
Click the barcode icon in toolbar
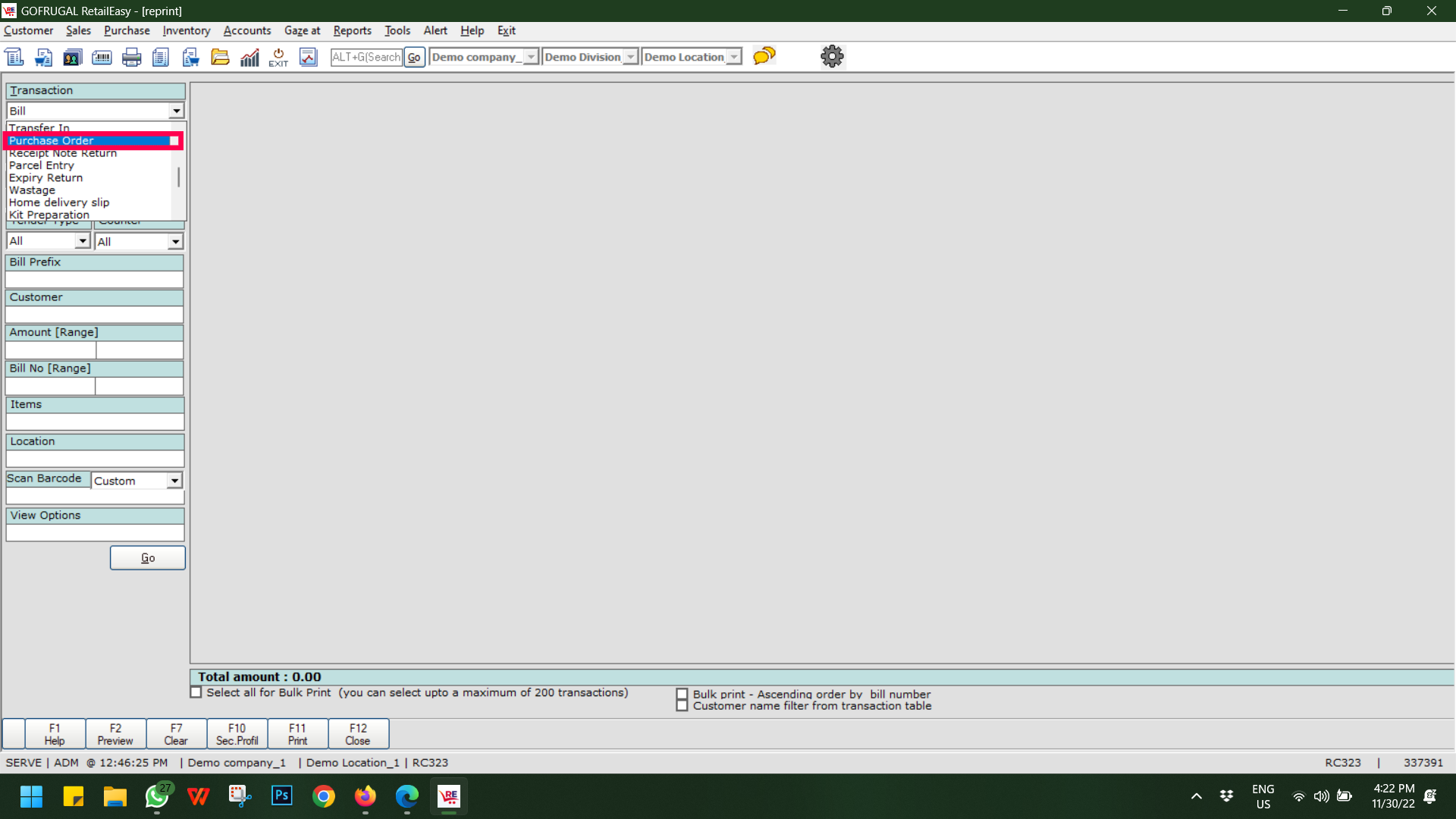click(x=102, y=57)
